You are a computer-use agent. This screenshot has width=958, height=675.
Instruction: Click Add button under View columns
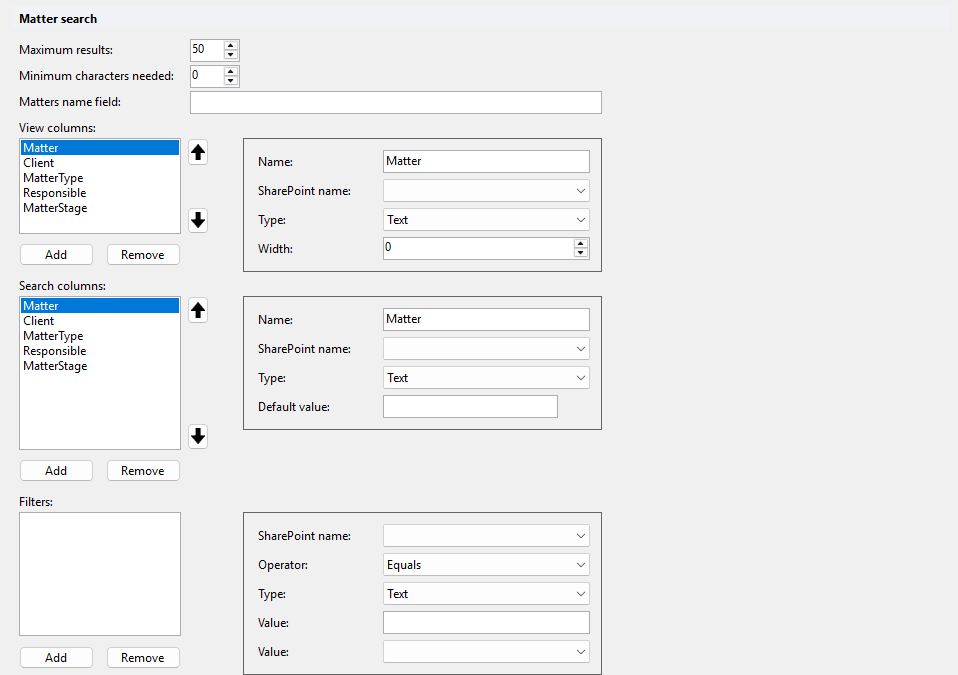56,255
